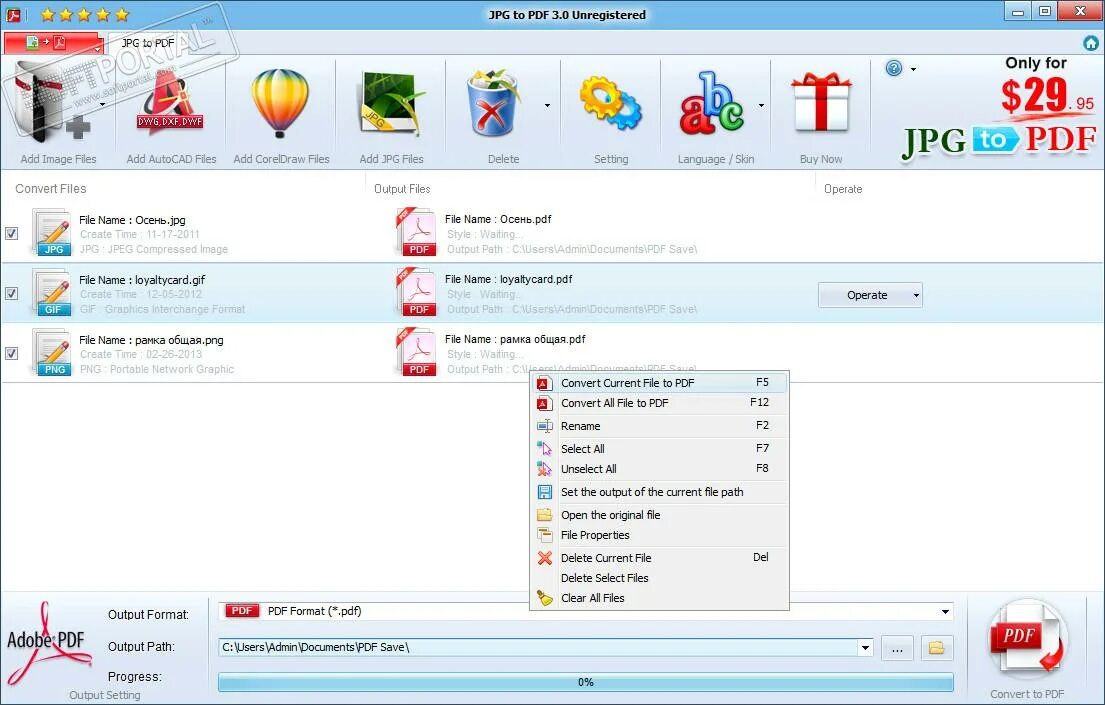Click the Add CorelDraw Files balloon icon
Screen dimensions: 1105x705
point(280,103)
